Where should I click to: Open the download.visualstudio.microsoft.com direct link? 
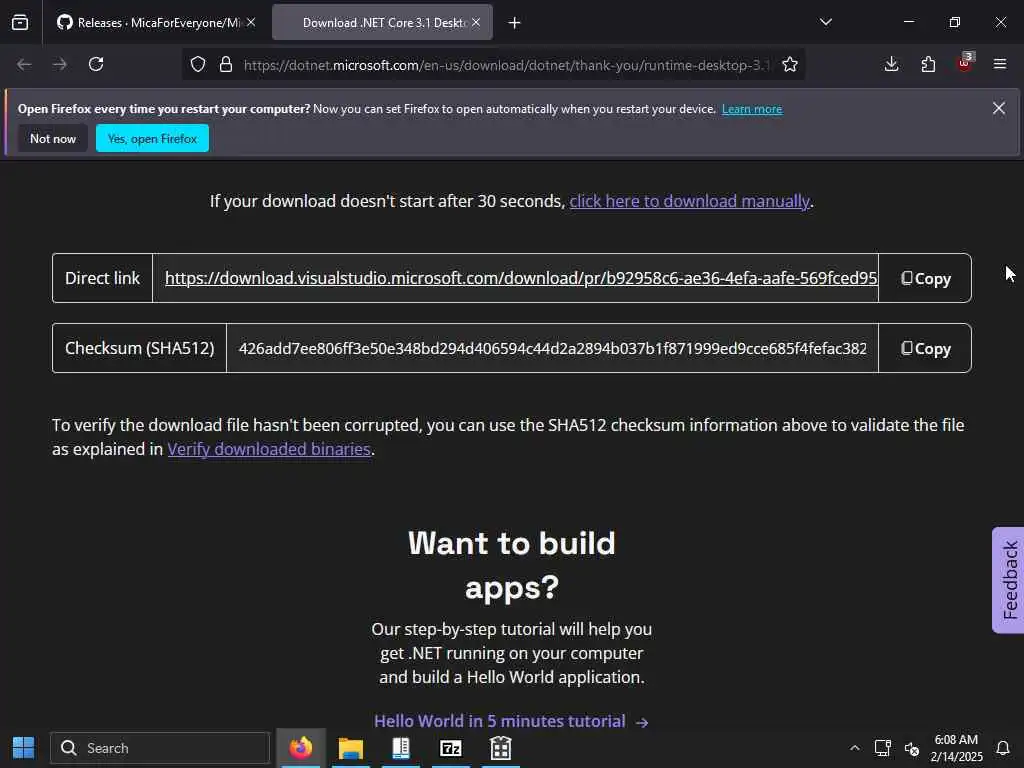click(520, 278)
